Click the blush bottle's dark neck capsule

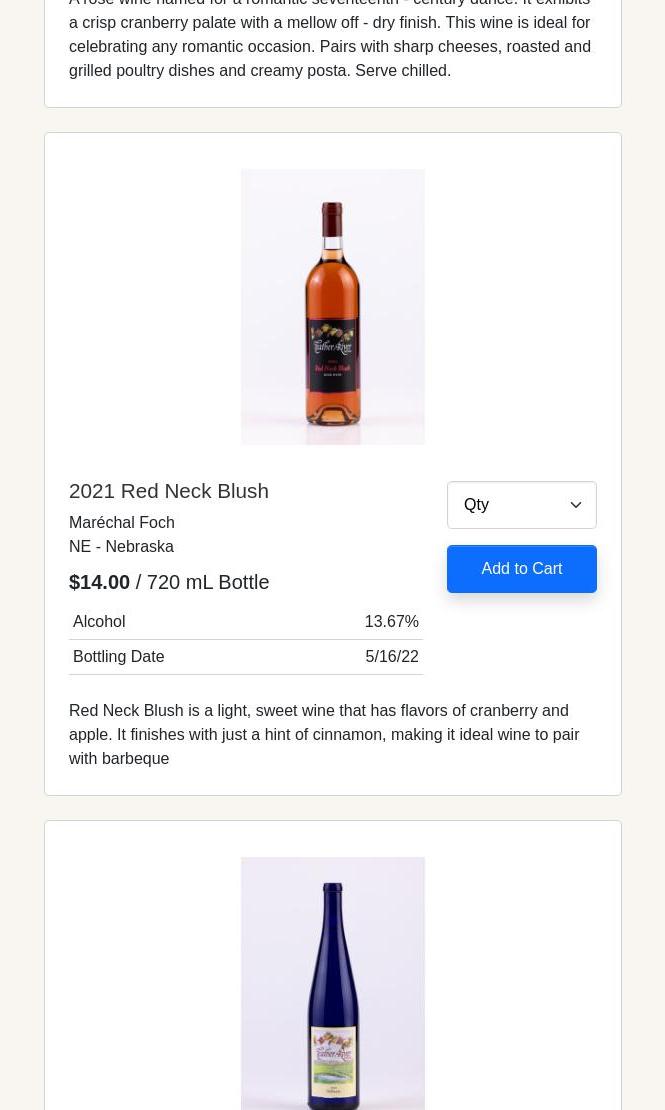tap(332, 222)
